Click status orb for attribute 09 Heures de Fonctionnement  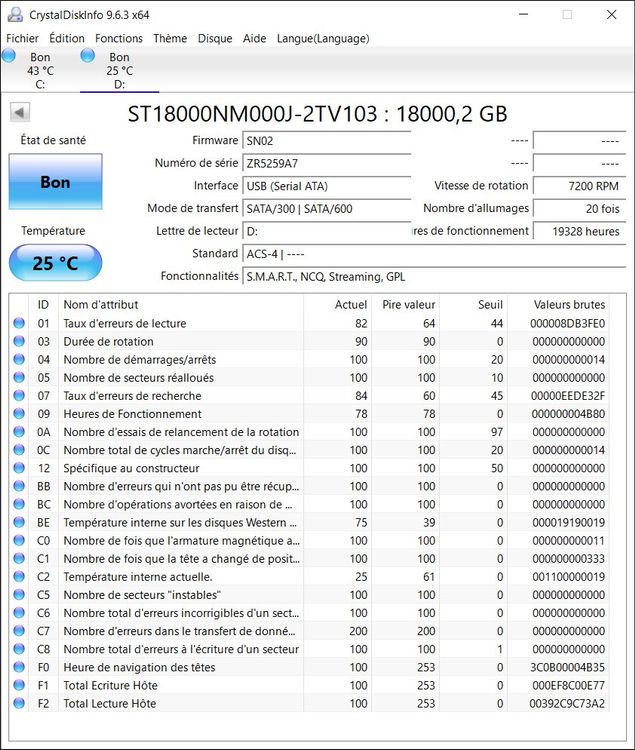point(19,414)
